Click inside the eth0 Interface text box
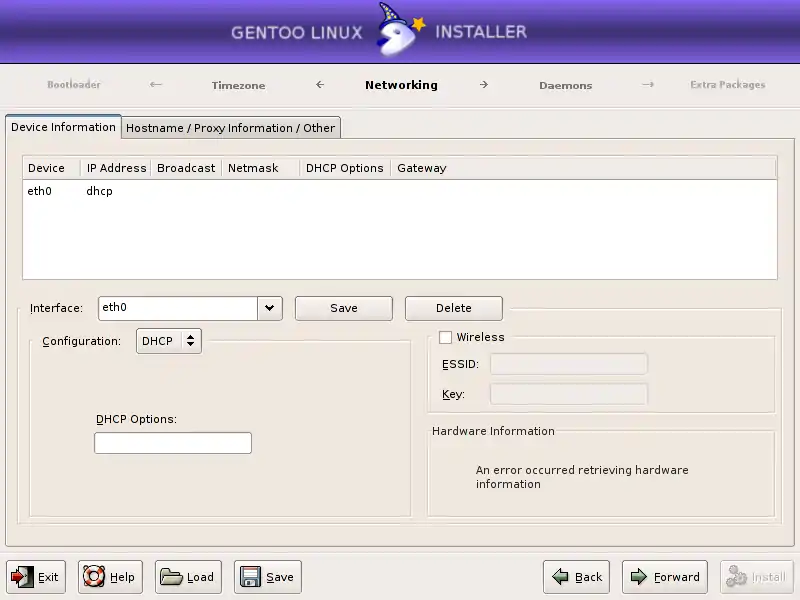 click(x=177, y=308)
